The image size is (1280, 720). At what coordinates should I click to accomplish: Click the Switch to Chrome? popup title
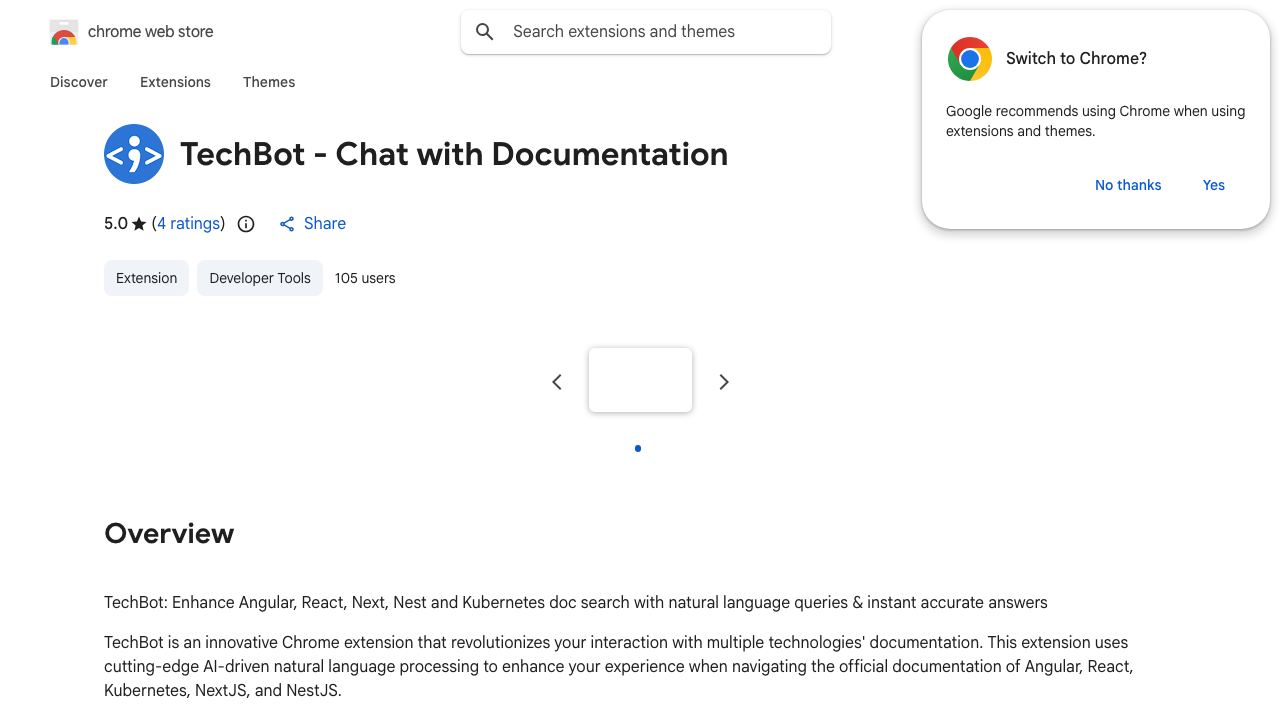1076,58
